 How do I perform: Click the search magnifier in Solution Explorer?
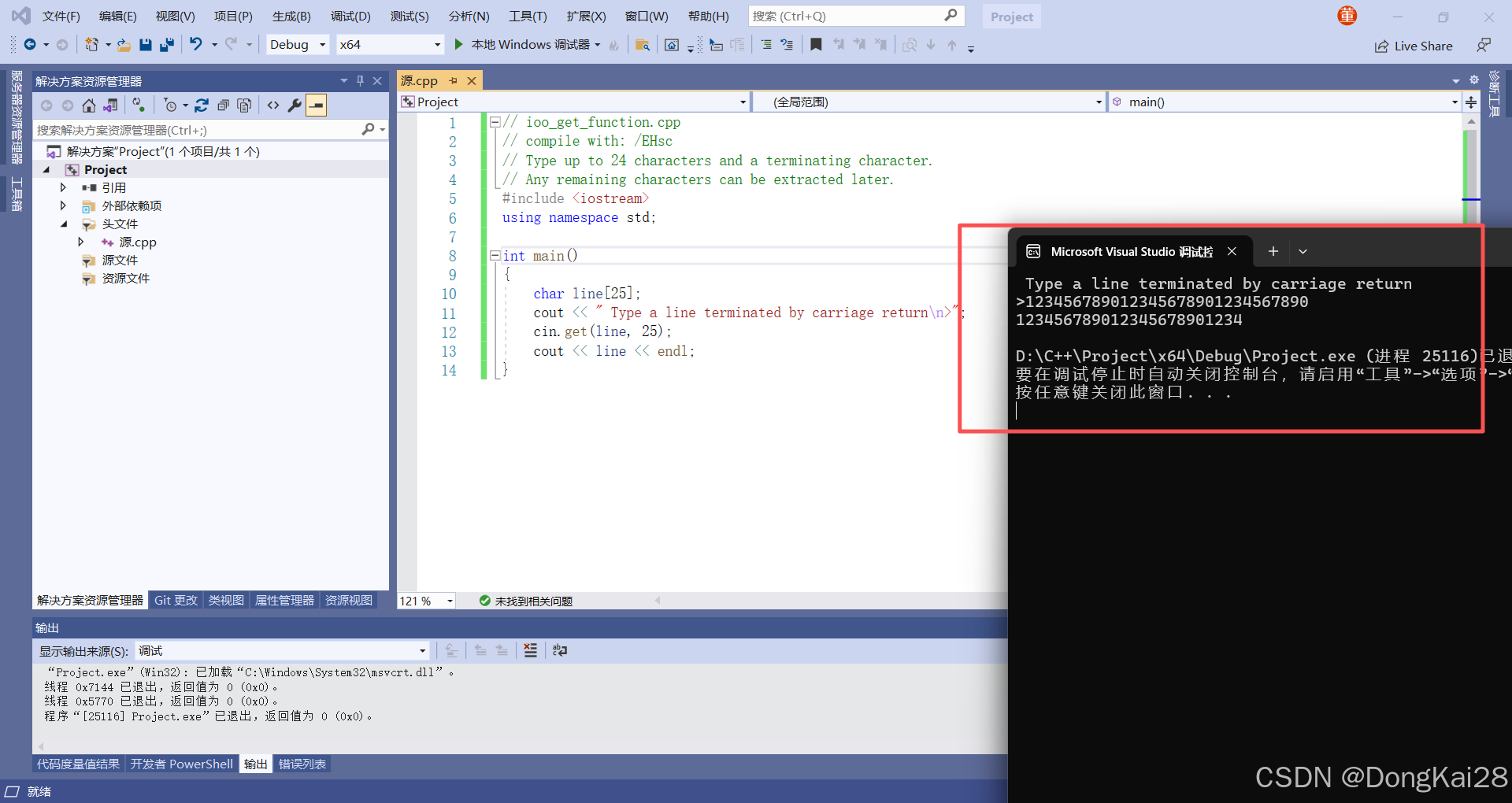click(x=368, y=129)
